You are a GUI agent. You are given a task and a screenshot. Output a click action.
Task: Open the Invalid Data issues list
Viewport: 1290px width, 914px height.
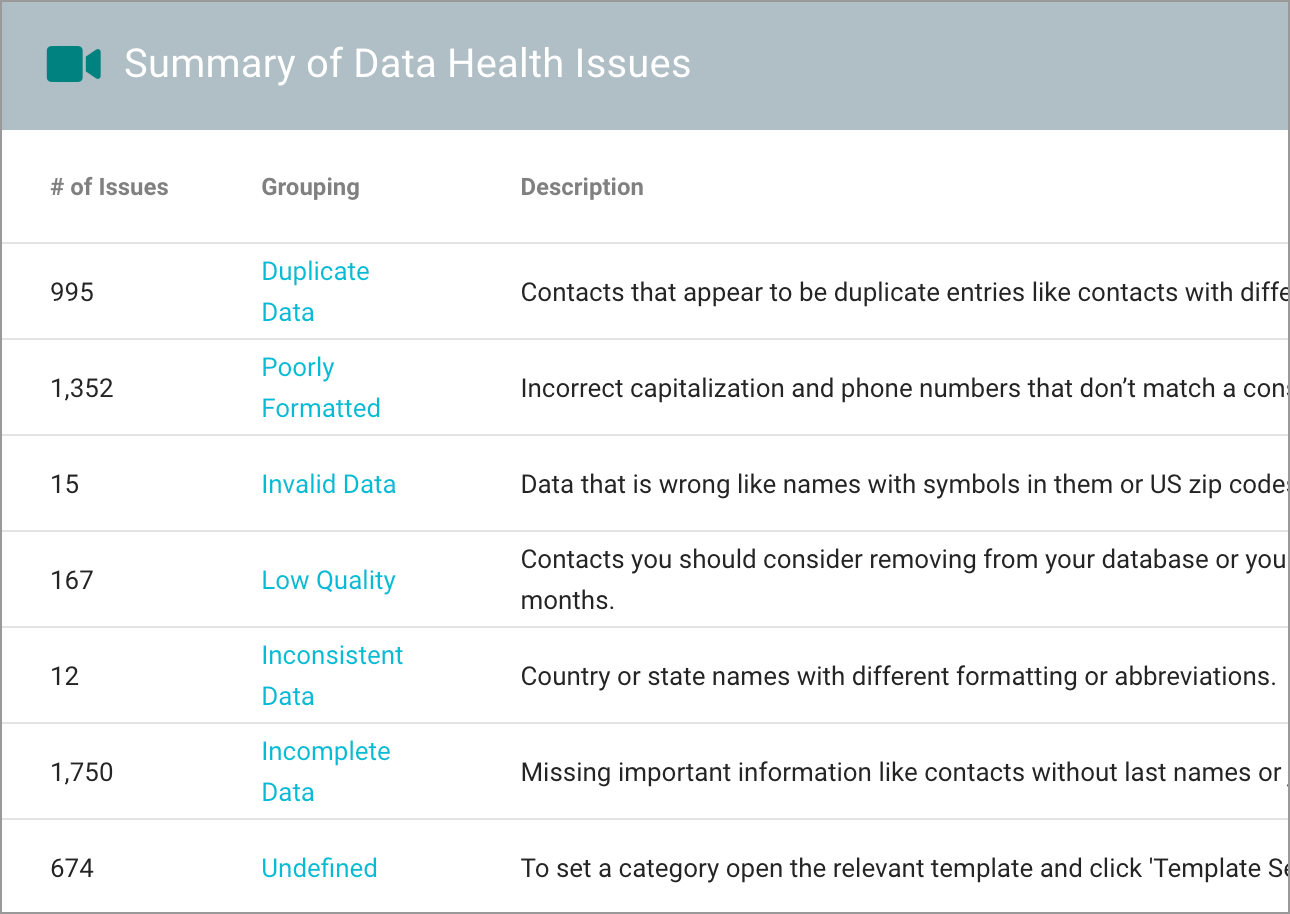(329, 484)
